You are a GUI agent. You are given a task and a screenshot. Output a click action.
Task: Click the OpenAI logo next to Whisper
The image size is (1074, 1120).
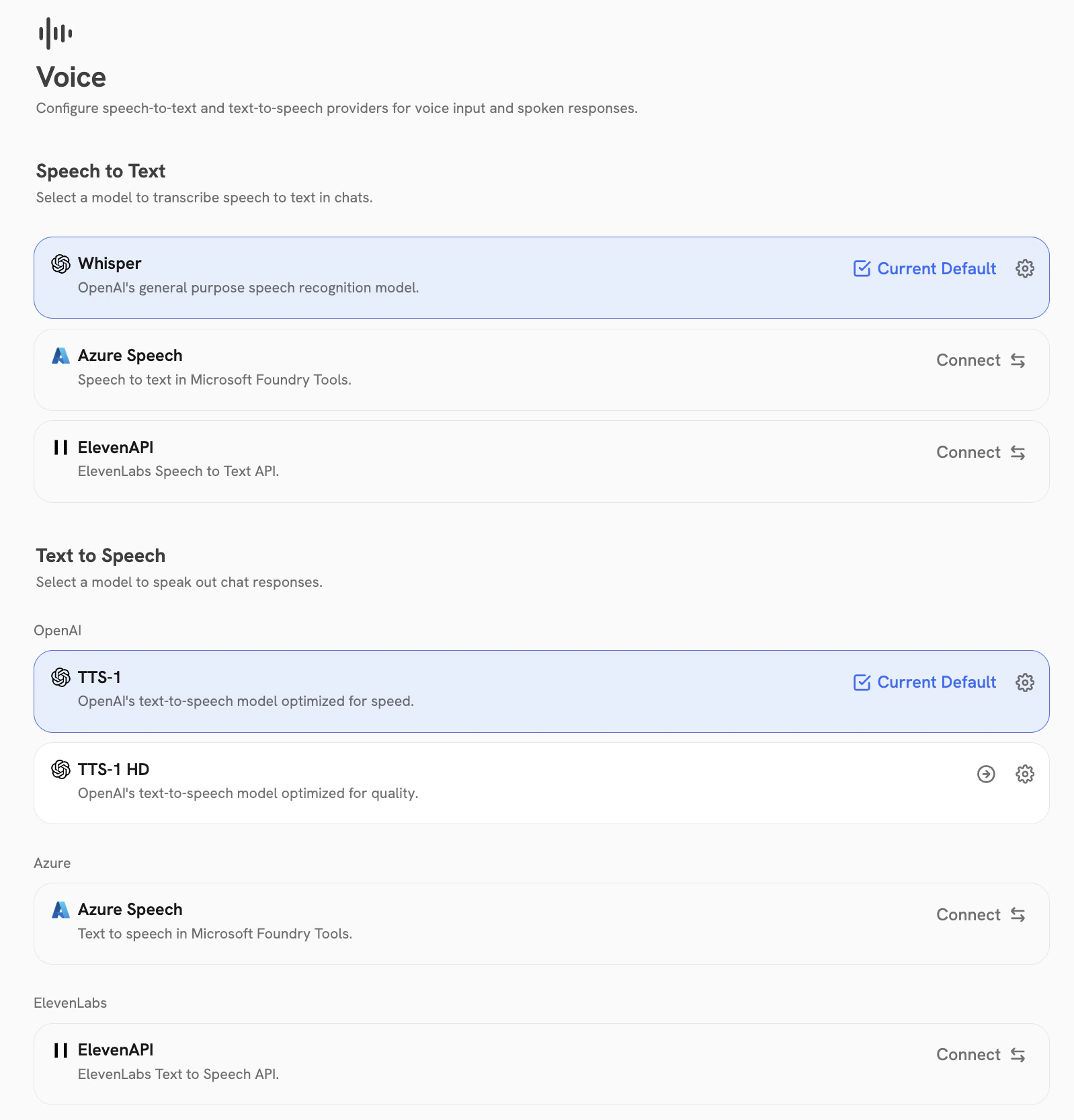pos(61,264)
